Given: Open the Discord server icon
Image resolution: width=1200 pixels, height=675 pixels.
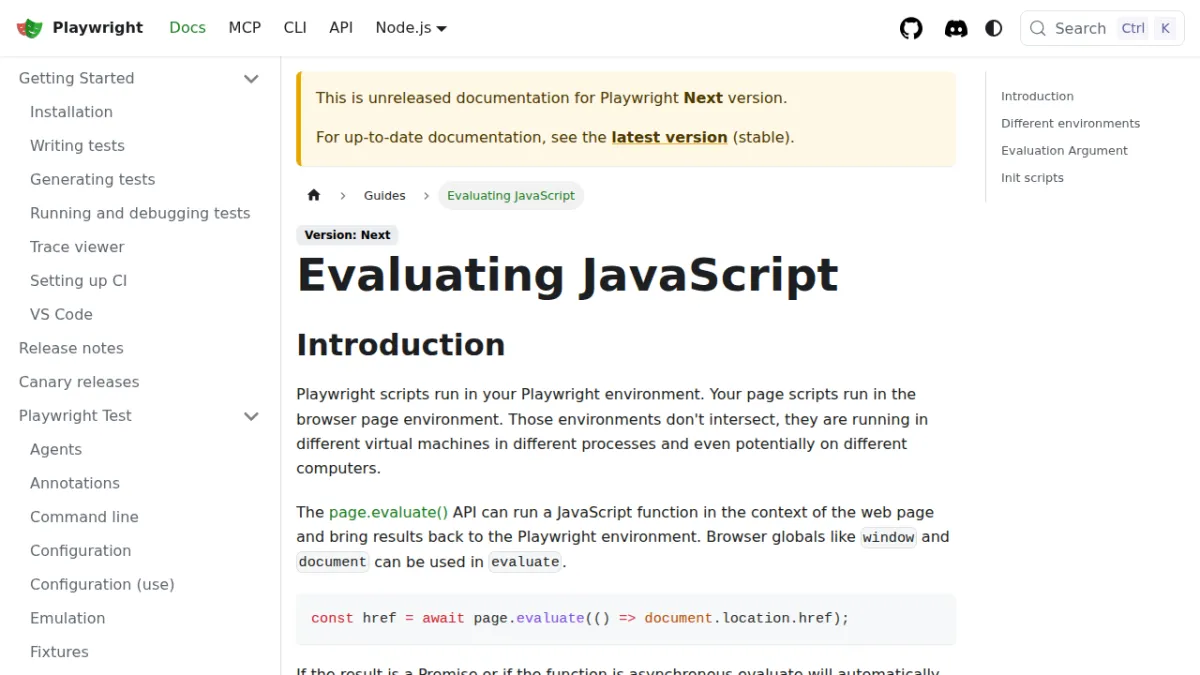Looking at the screenshot, I should point(956,28).
